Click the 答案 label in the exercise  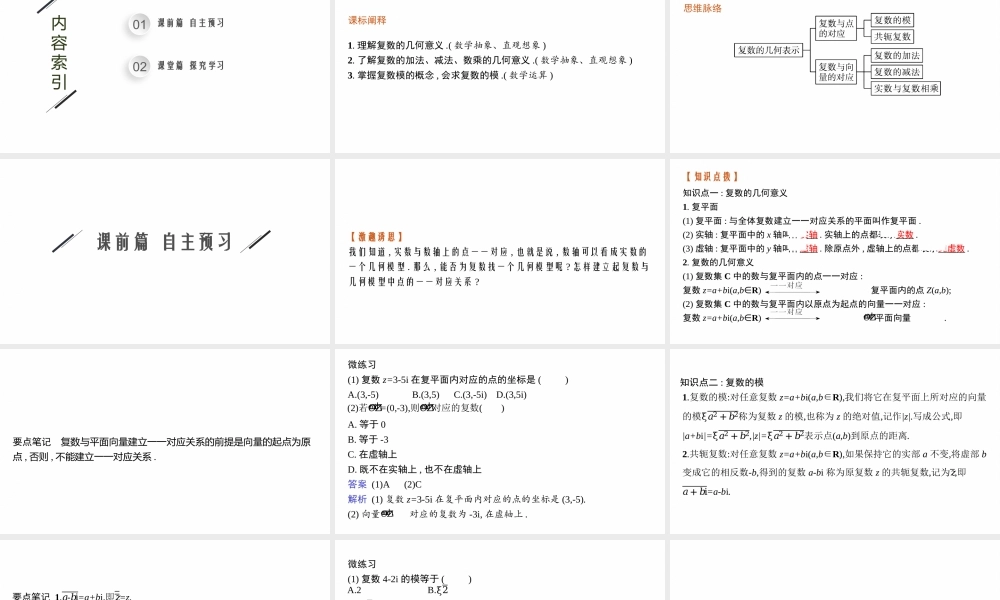click(x=356, y=485)
